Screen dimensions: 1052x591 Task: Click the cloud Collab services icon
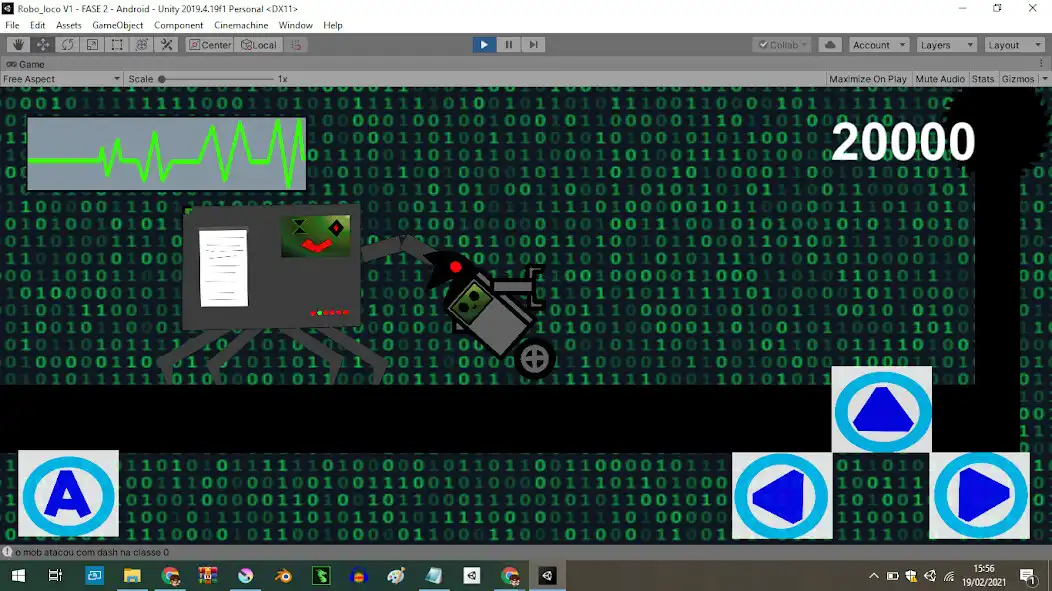pos(830,44)
